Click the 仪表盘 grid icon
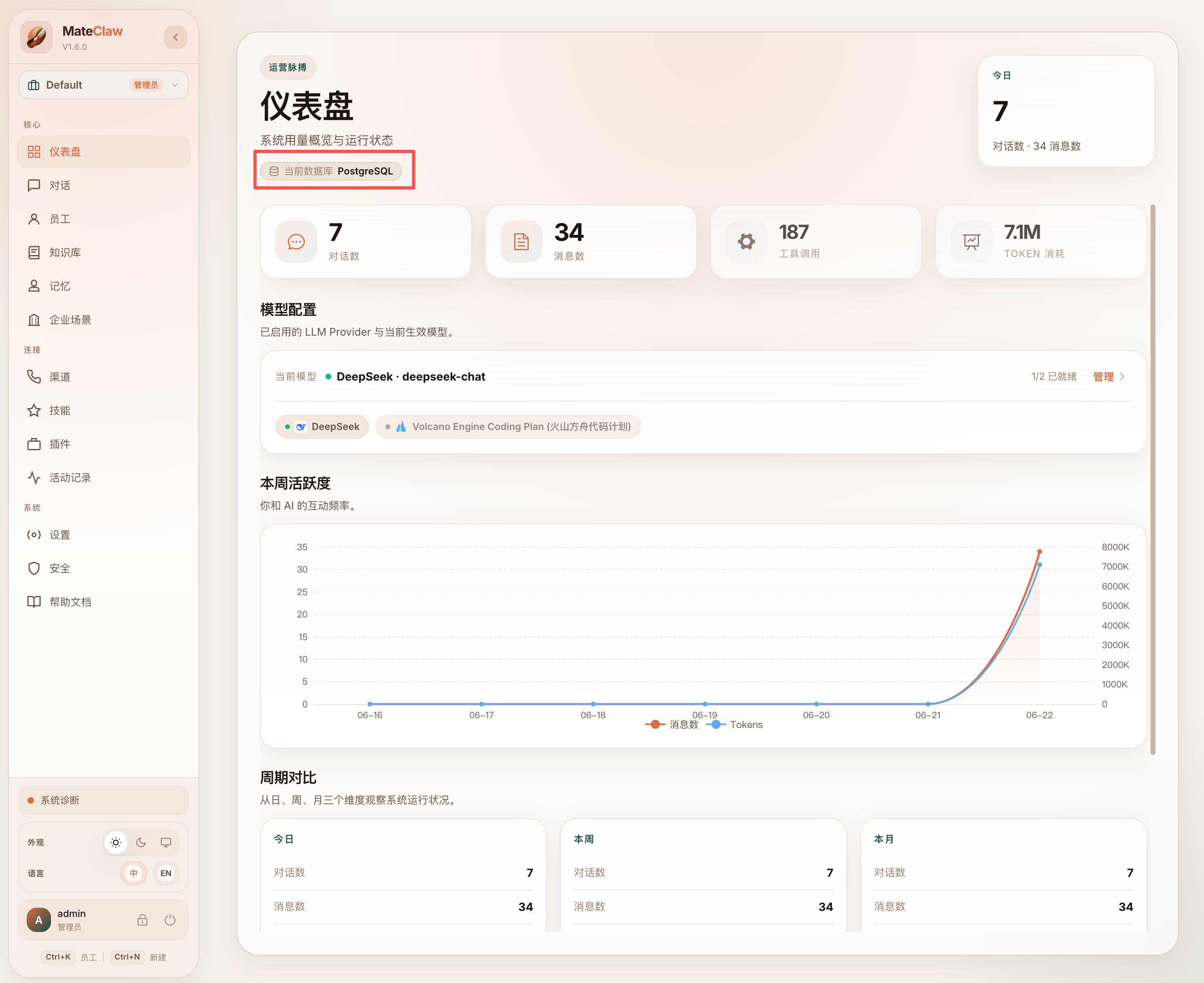 coord(34,152)
